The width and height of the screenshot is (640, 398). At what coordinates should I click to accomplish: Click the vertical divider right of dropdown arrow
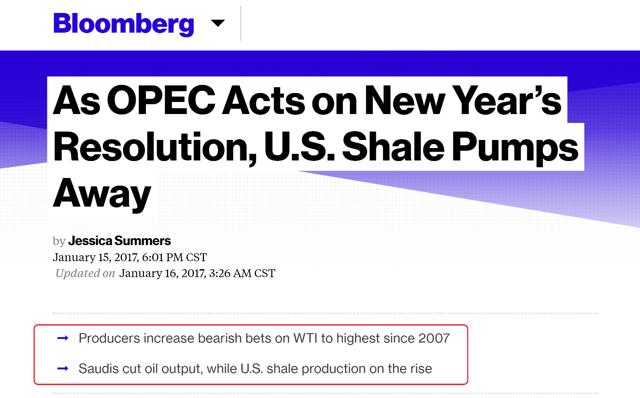point(240,24)
